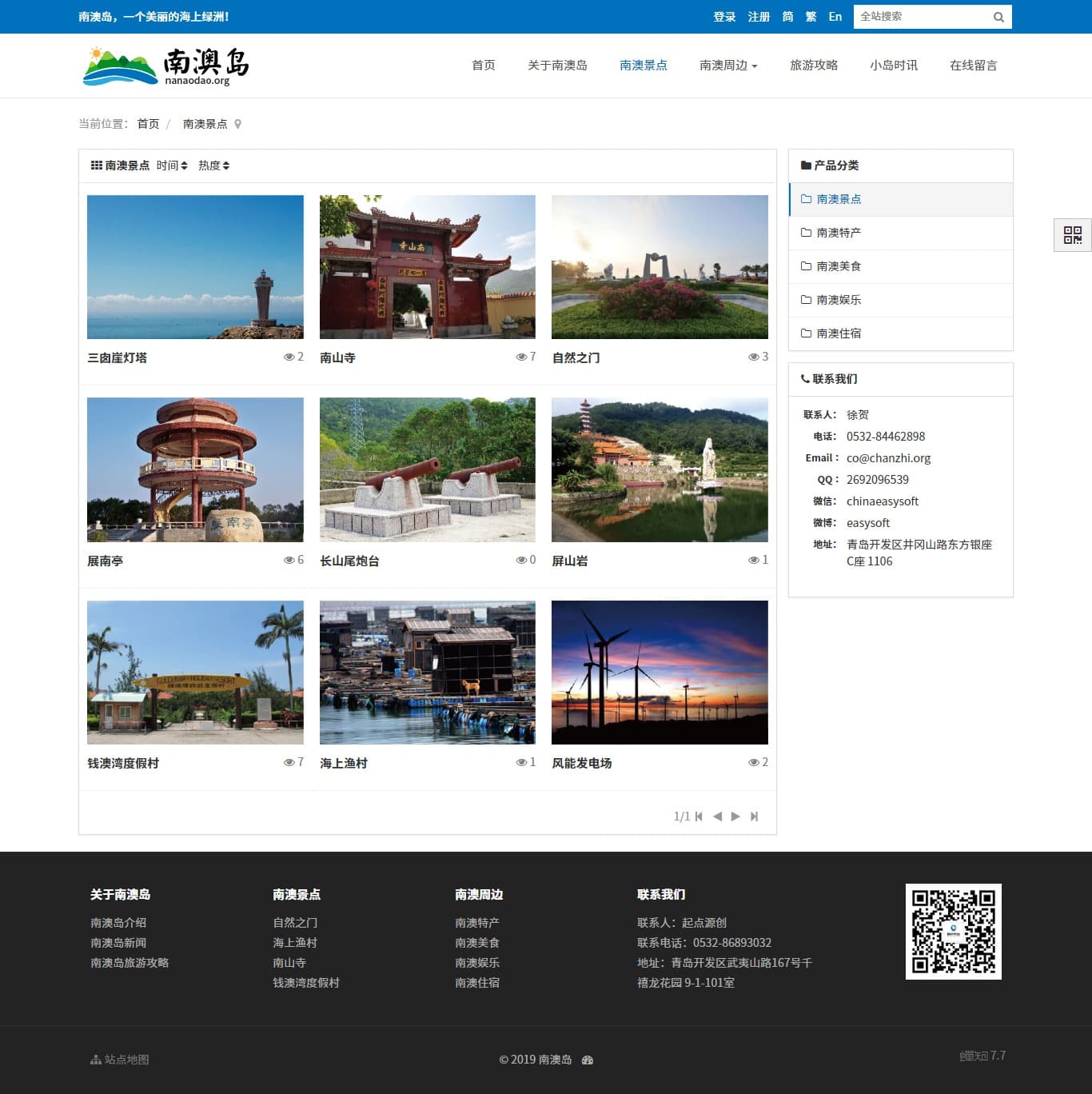Screen dimensions: 1092x1094
Task: Open 在线留言 navigation item
Action: [974, 66]
